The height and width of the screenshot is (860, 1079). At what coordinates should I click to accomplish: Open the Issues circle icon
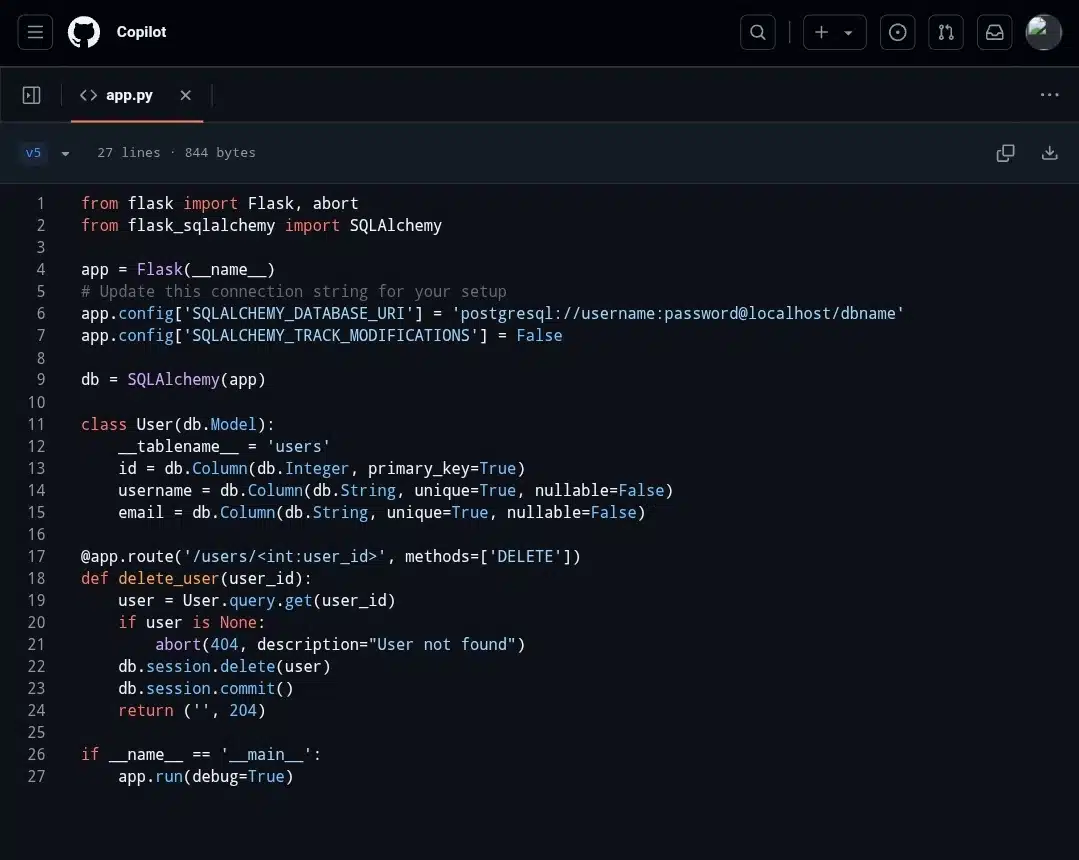point(897,32)
